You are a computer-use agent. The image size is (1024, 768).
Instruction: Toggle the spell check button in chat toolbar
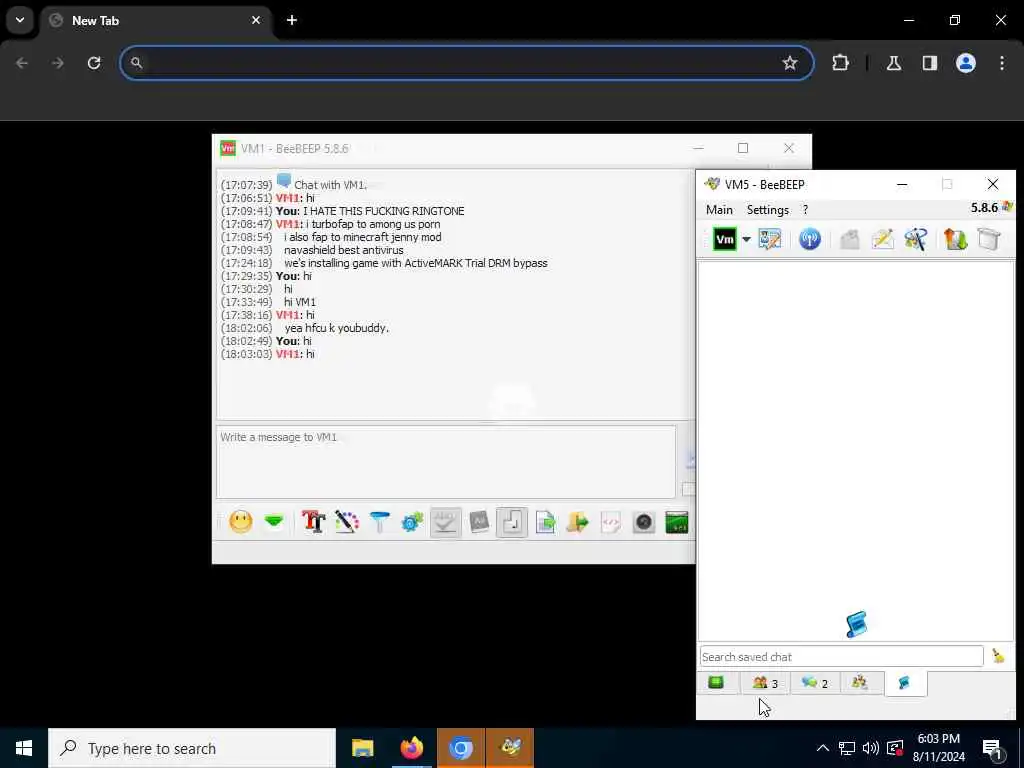445,522
